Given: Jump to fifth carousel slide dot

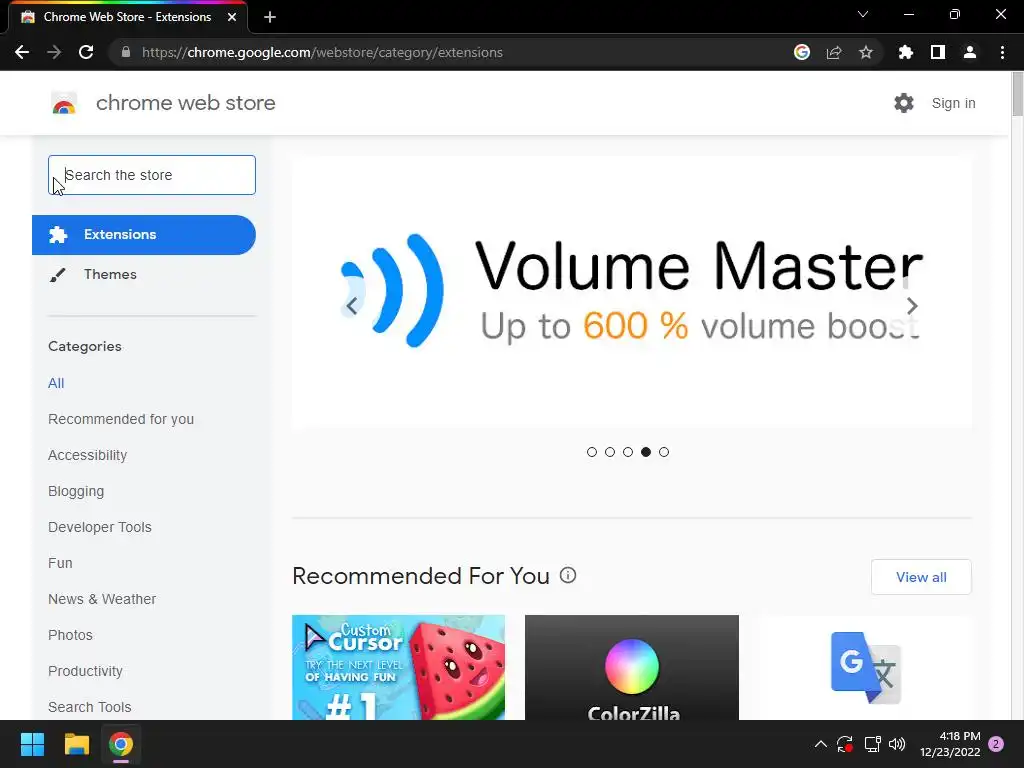Looking at the screenshot, I should coord(664,452).
